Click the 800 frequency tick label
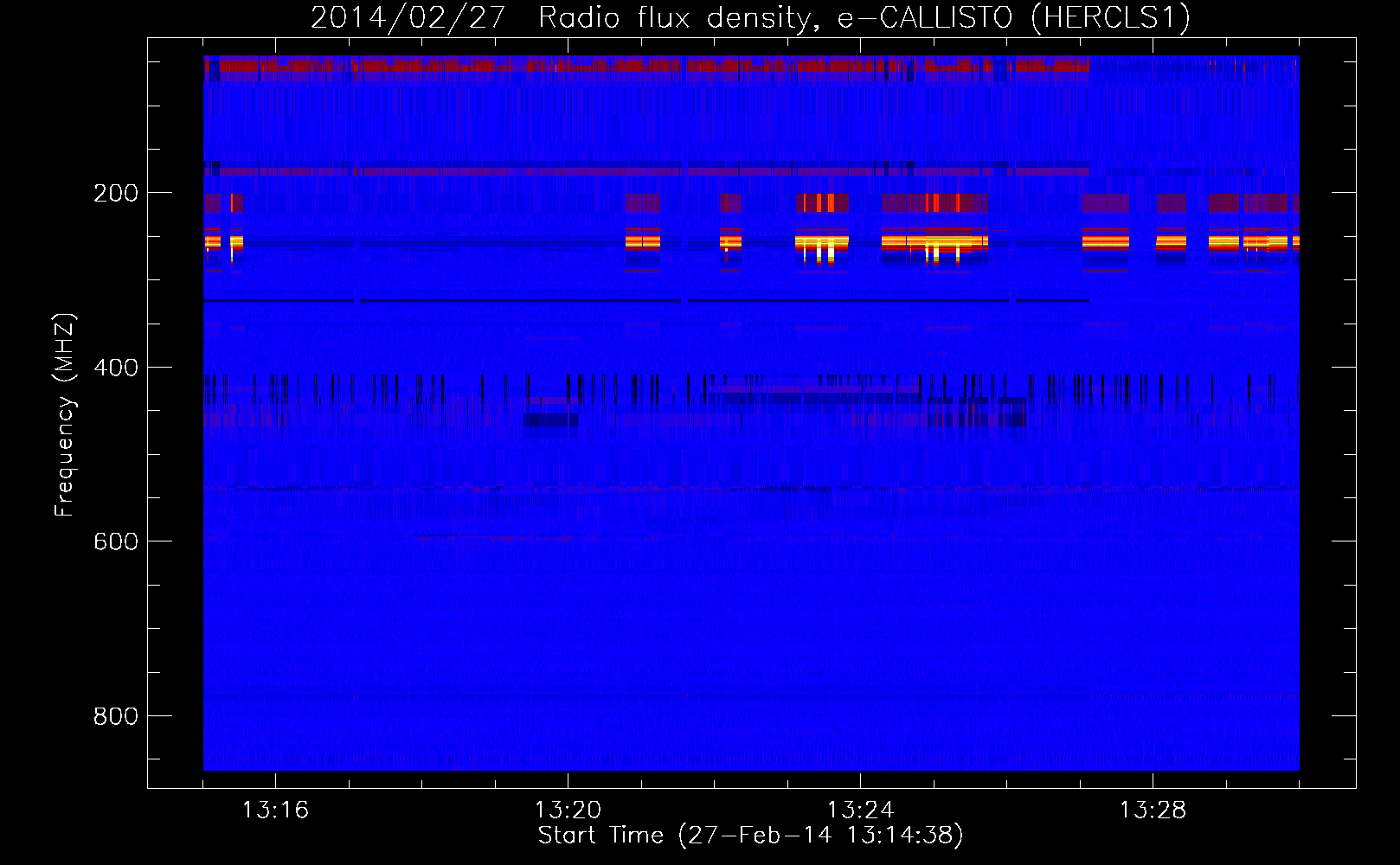 click(x=116, y=716)
